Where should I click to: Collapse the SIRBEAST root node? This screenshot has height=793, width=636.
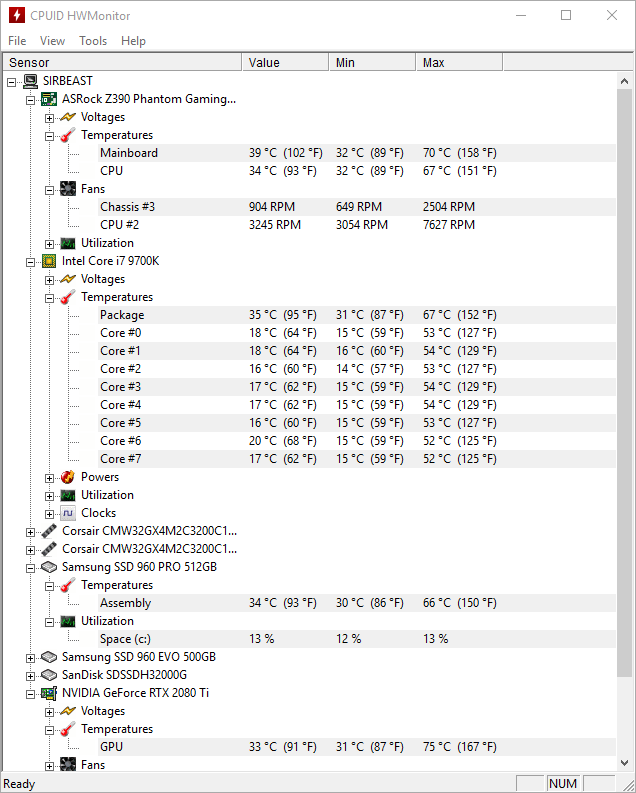(x=12, y=82)
